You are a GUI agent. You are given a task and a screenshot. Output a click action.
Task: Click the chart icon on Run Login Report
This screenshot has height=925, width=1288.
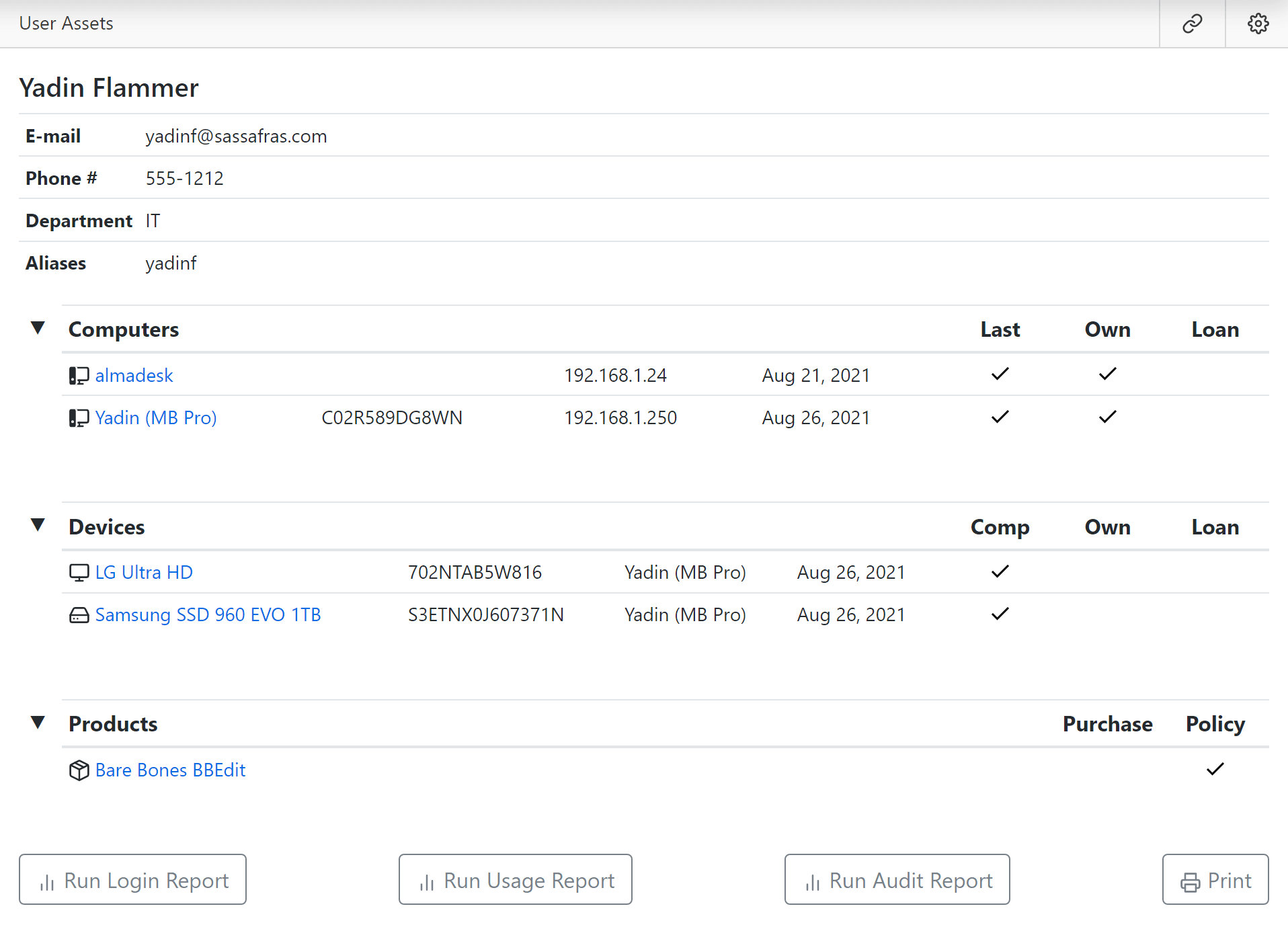point(48,880)
